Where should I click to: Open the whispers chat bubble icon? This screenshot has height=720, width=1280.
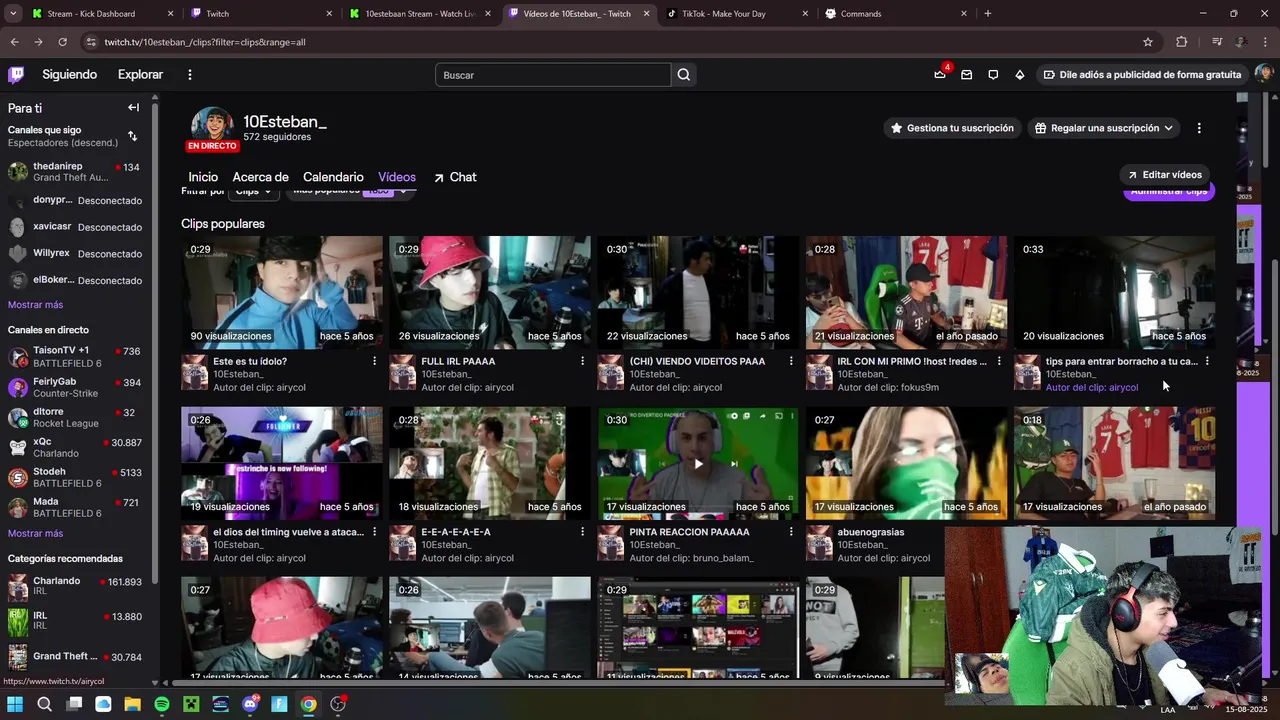993,74
